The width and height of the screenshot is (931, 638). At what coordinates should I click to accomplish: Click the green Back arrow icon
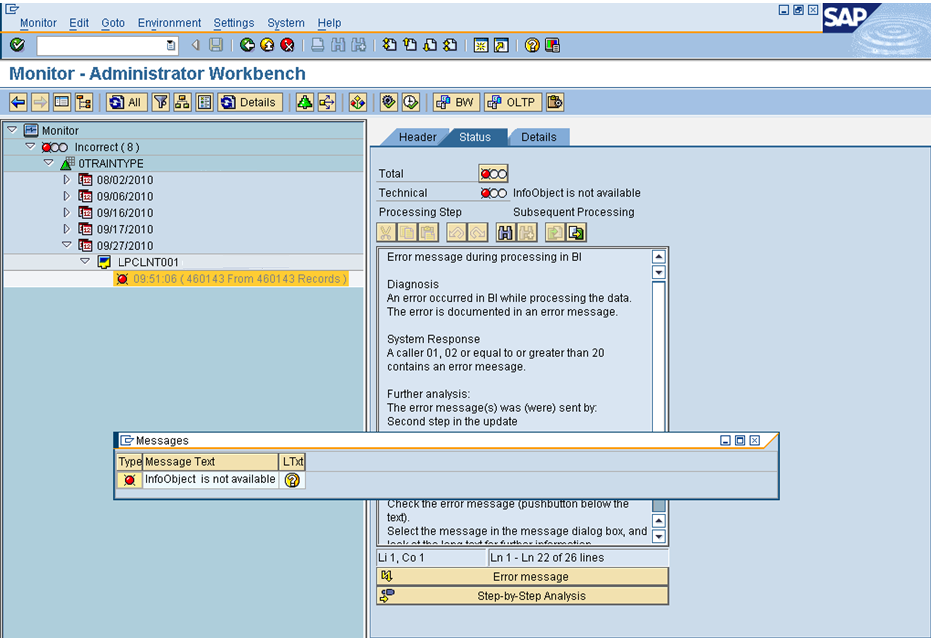point(247,45)
